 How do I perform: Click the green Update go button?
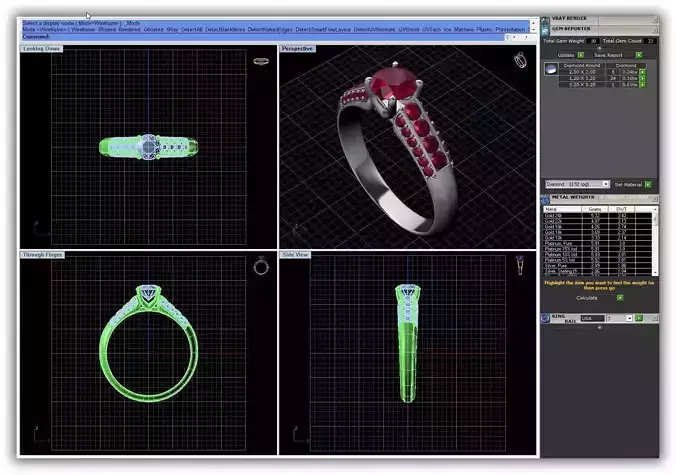pyautogui.click(x=581, y=55)
